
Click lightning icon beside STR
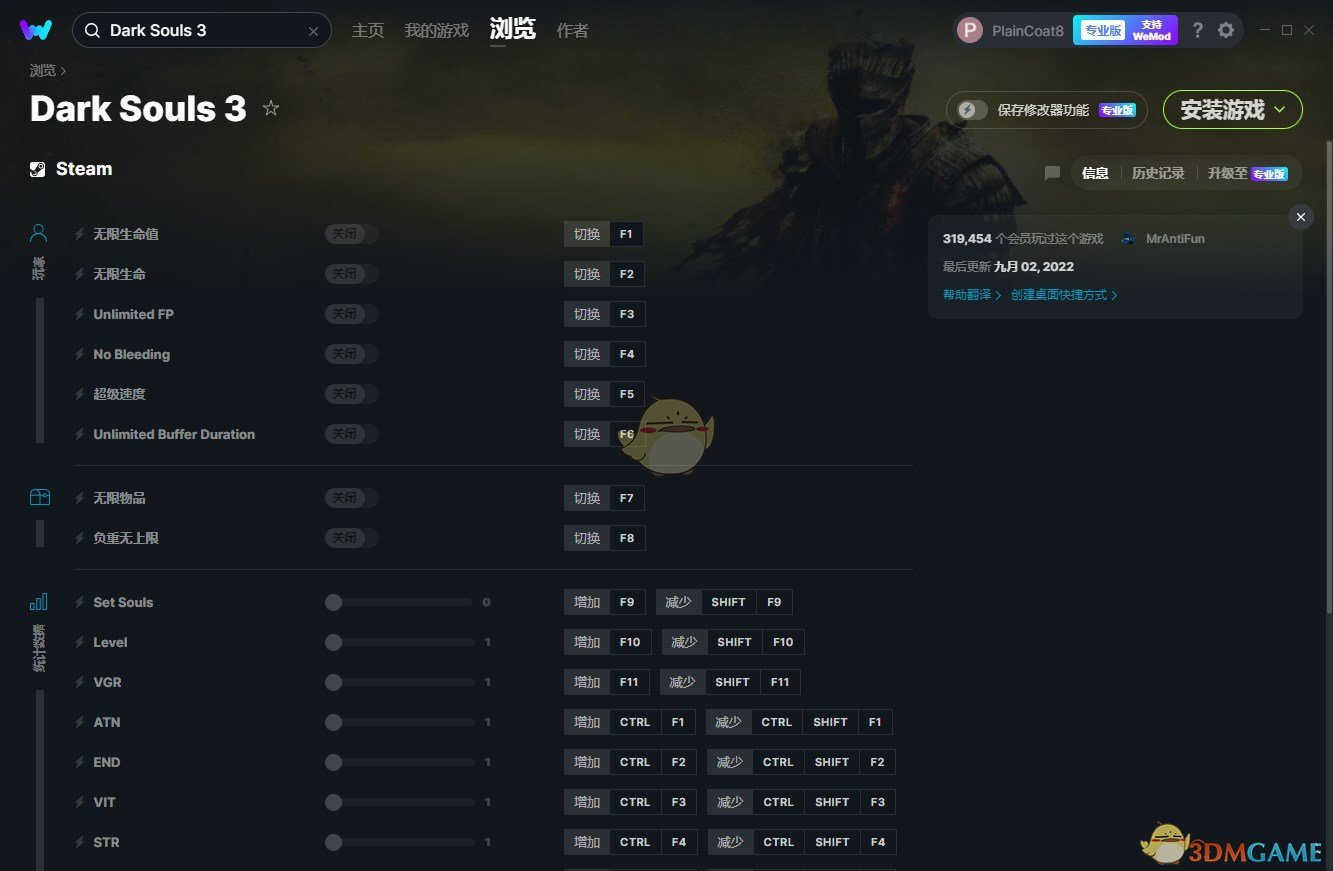click(80, 842)
